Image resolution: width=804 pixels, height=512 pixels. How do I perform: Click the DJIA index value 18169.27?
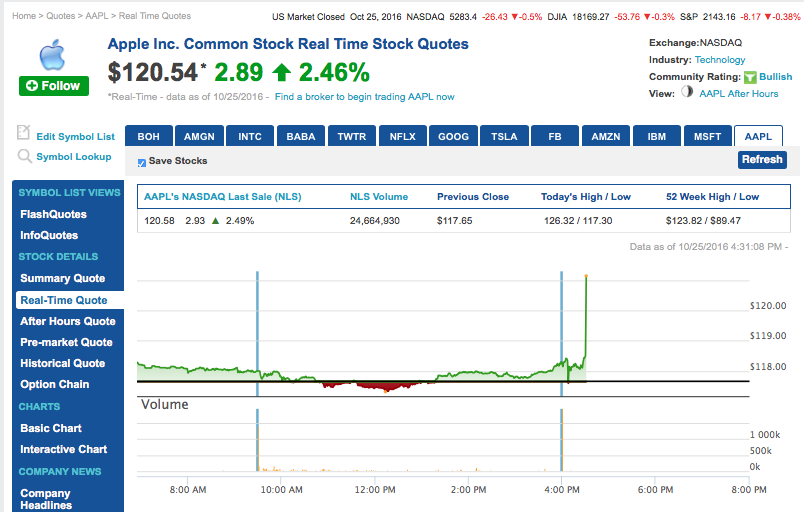(x=590, y=17)
